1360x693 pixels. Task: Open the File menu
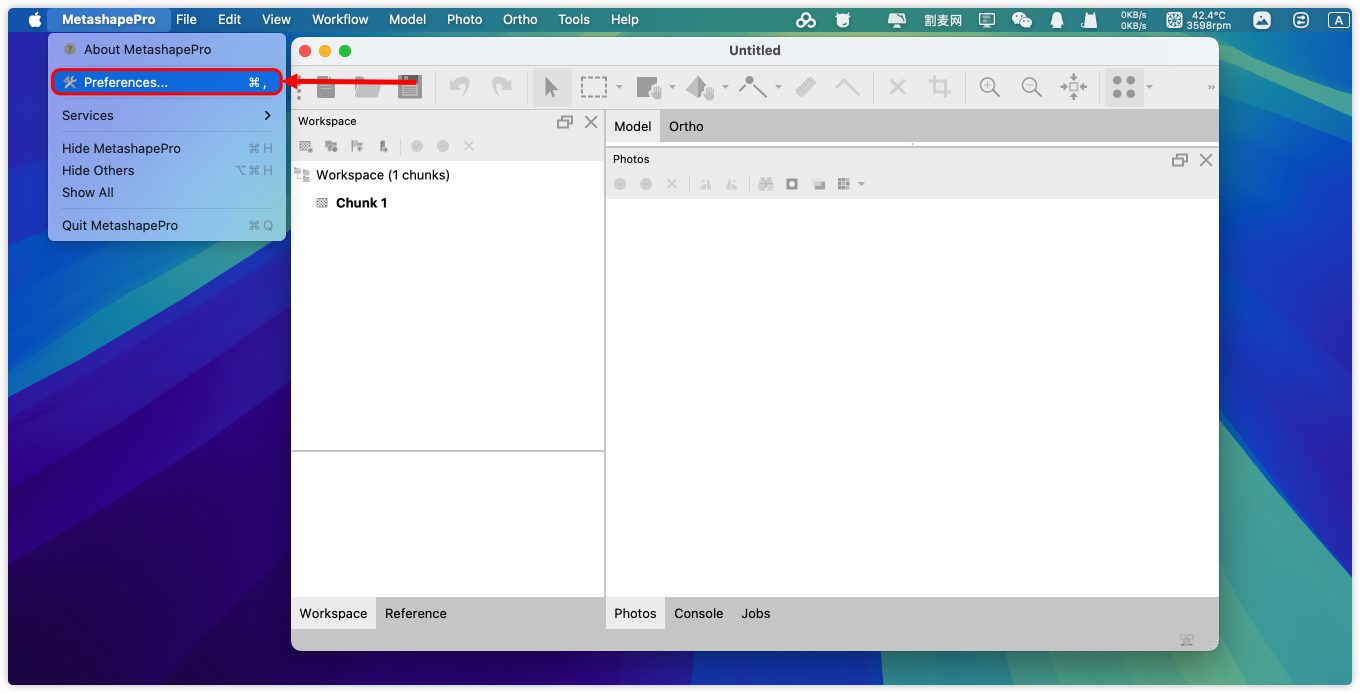point(186,19)
